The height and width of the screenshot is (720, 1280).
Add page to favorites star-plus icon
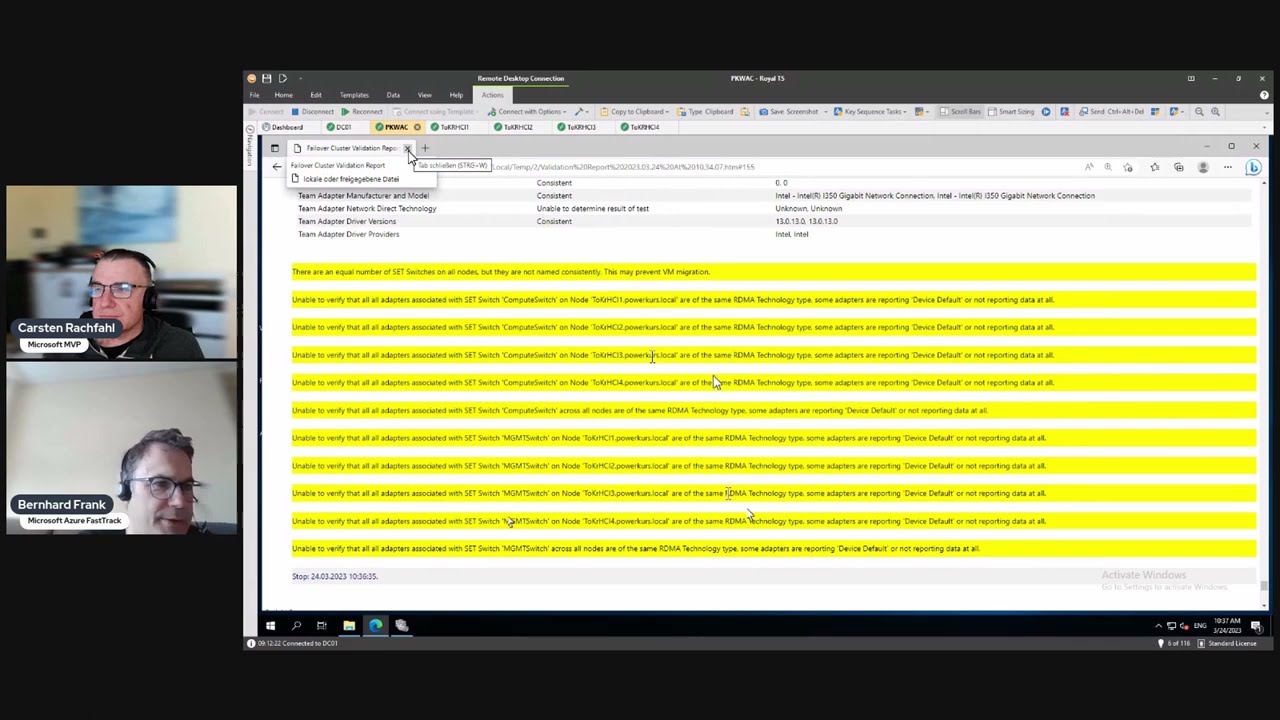click(x=1128, y=167)
